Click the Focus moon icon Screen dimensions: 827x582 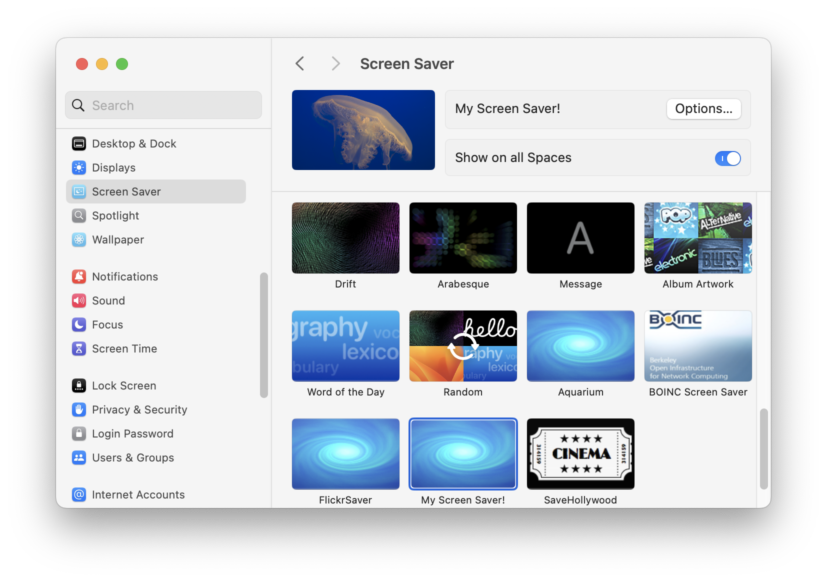tap(79, 324)
